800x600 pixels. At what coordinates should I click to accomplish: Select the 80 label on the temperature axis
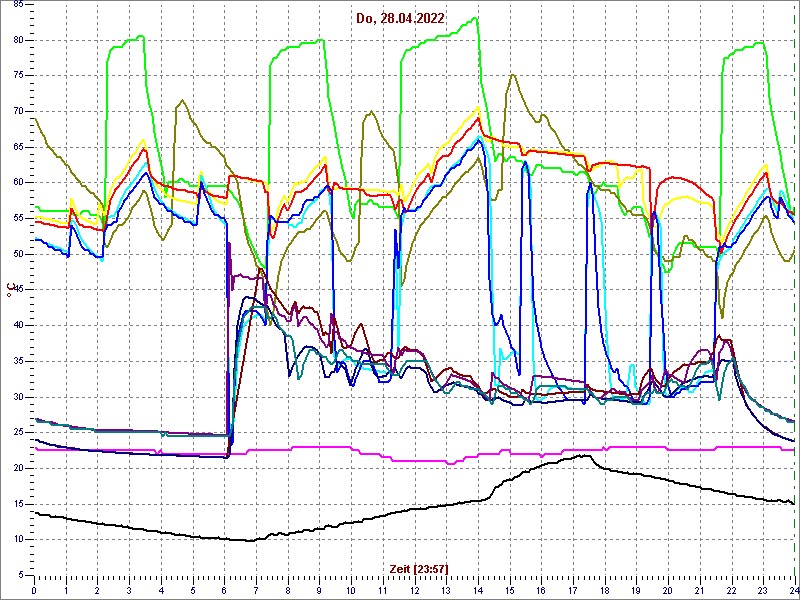tap(16, 40)
